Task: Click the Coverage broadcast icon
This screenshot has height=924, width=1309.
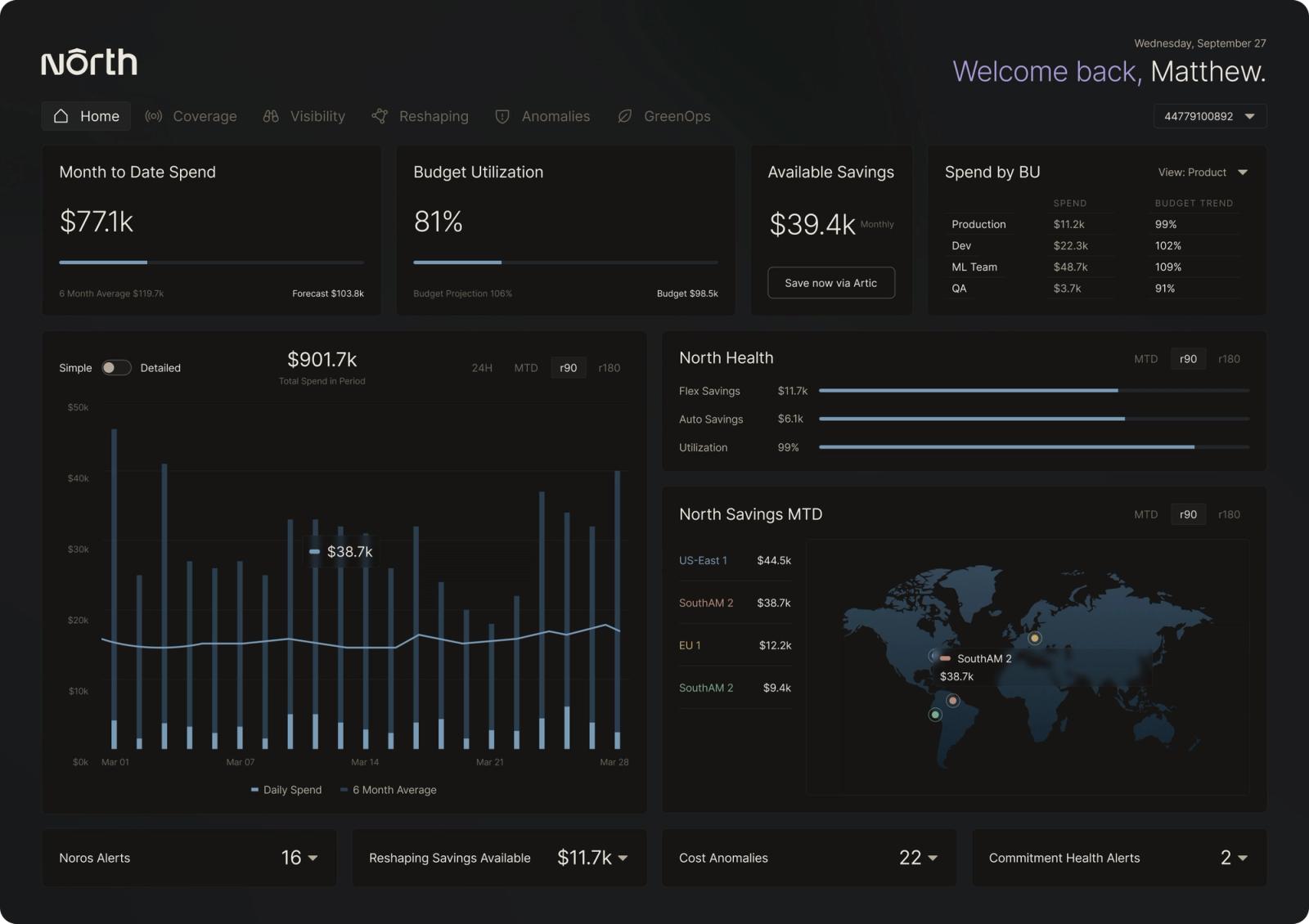Action: click(x=153, y=116)
